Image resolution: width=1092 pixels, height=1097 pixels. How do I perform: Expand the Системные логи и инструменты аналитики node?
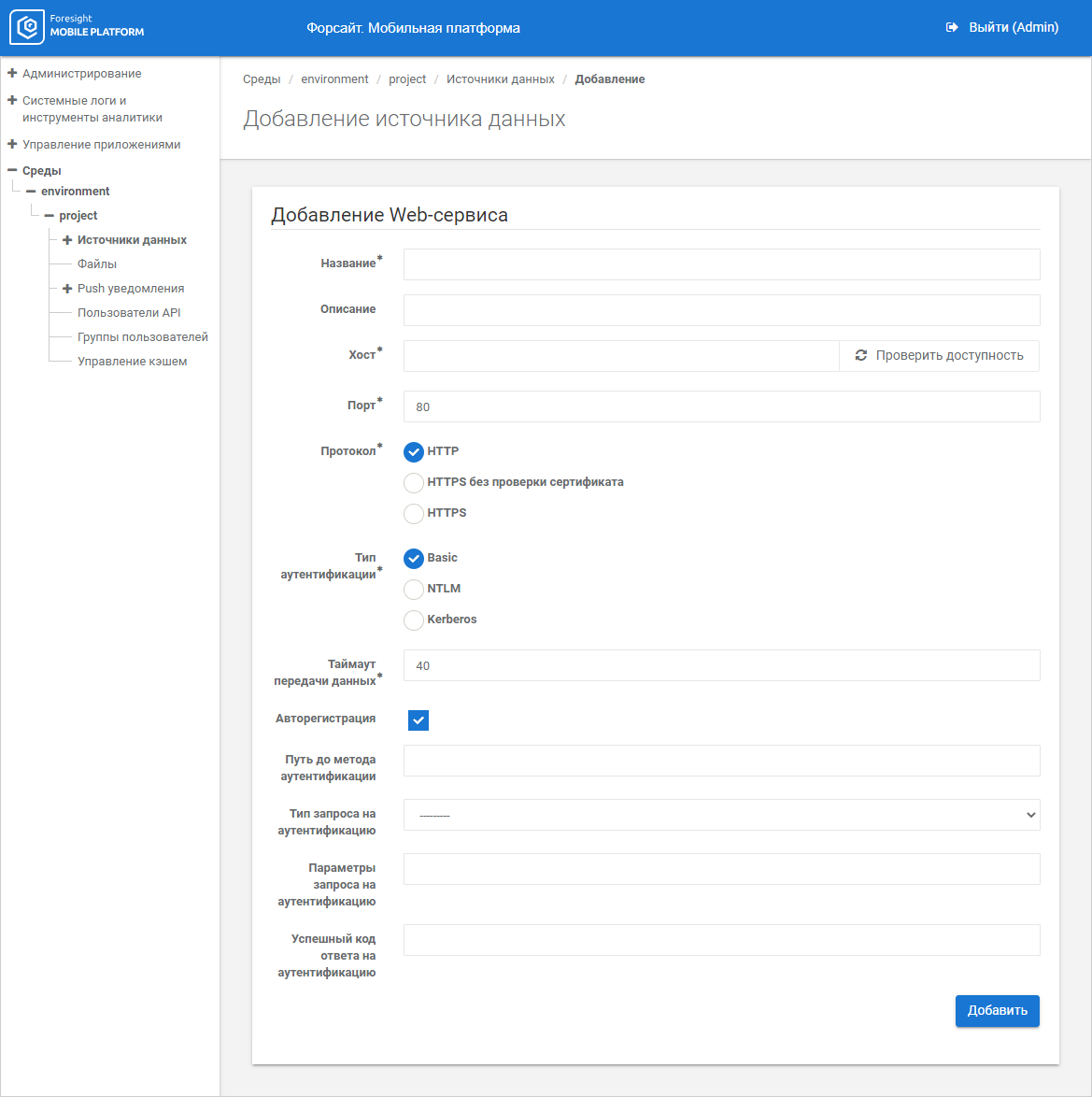[12, 100]
